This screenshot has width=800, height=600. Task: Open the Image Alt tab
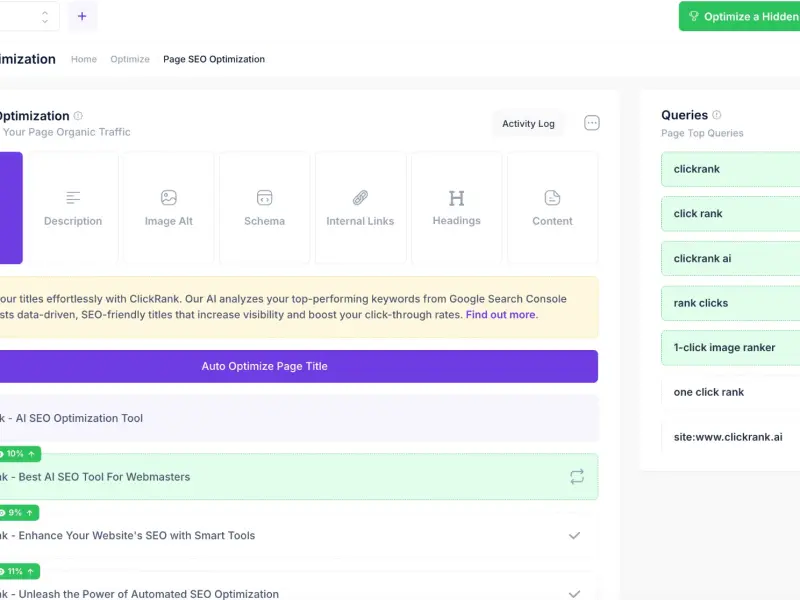168,208
